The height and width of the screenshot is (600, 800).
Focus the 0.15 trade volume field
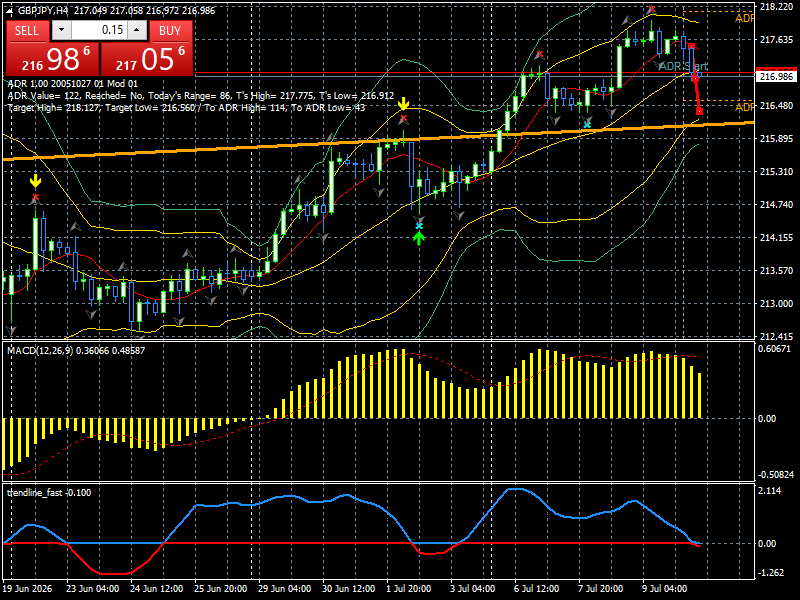click(x=99, y=31)
